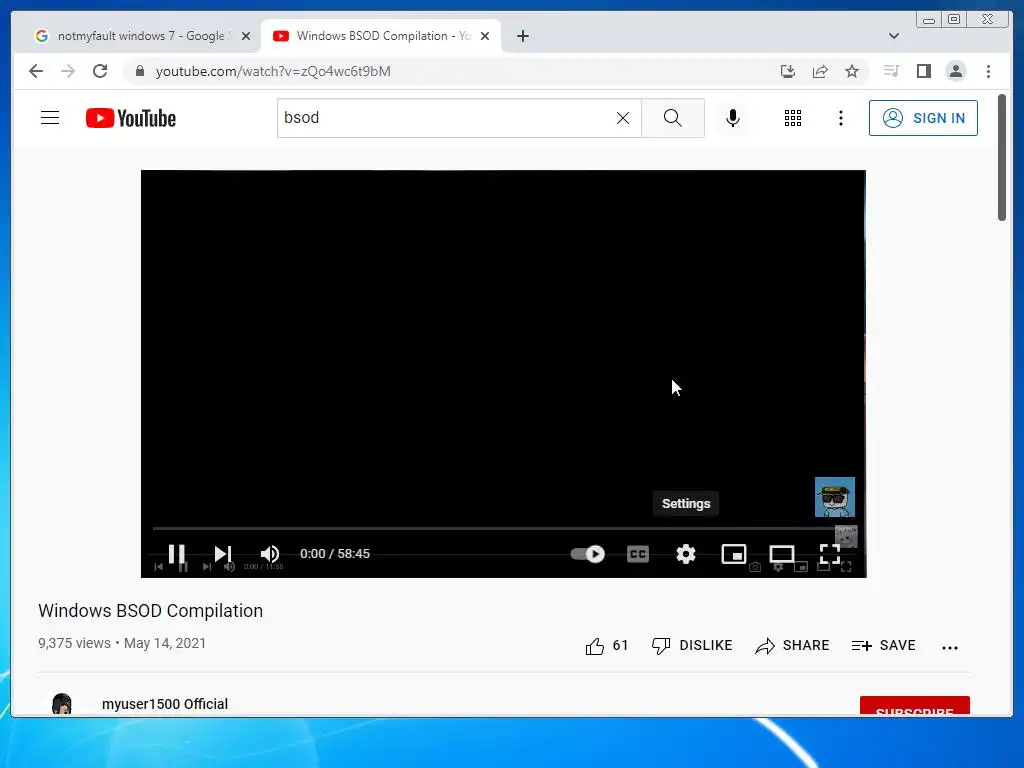The image size is (1024, 768).
Task: Open browser side panel icon
Action: point(923,71)
